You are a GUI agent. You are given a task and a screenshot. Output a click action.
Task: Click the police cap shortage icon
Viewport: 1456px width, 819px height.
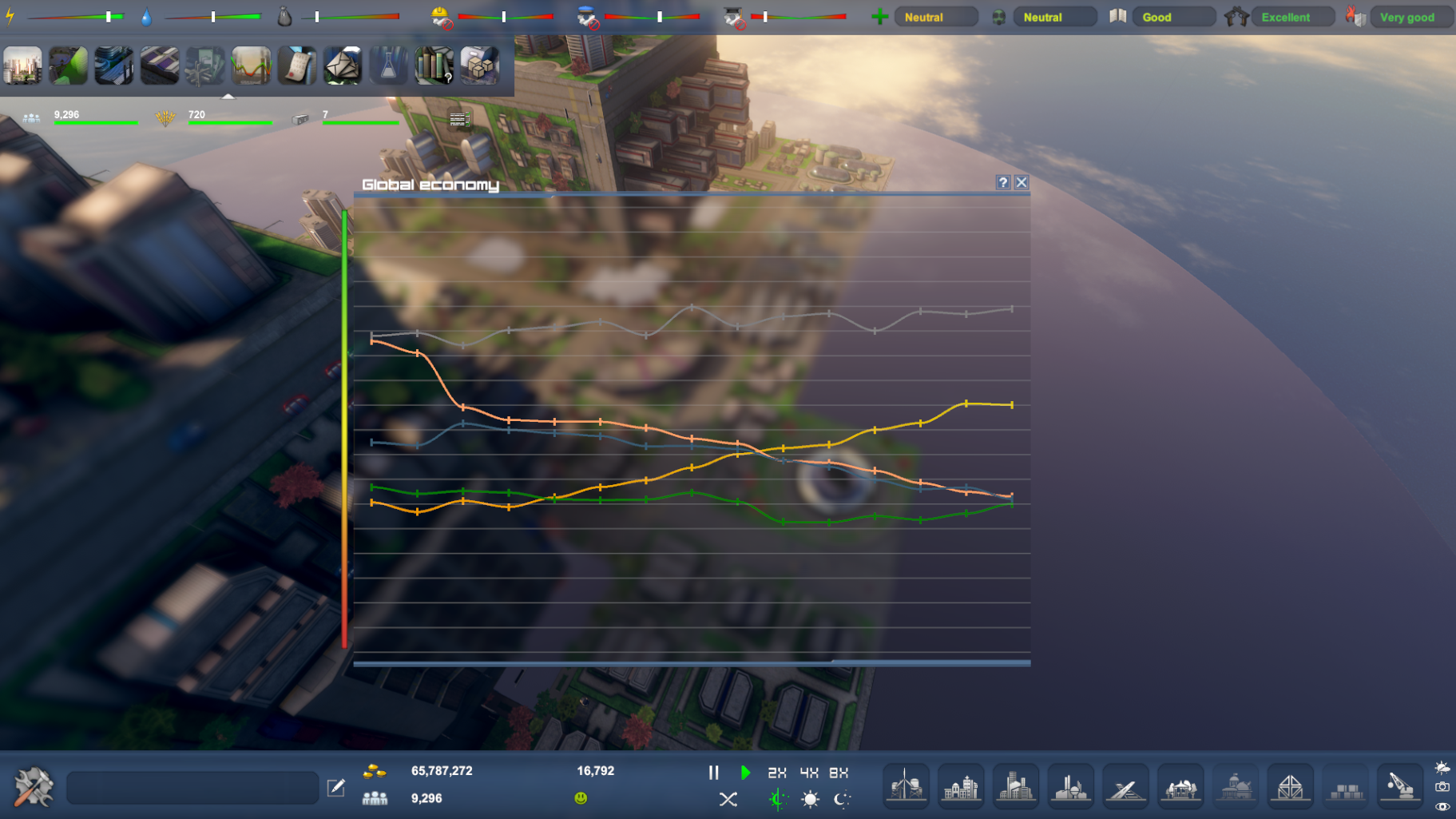(588, 17)
